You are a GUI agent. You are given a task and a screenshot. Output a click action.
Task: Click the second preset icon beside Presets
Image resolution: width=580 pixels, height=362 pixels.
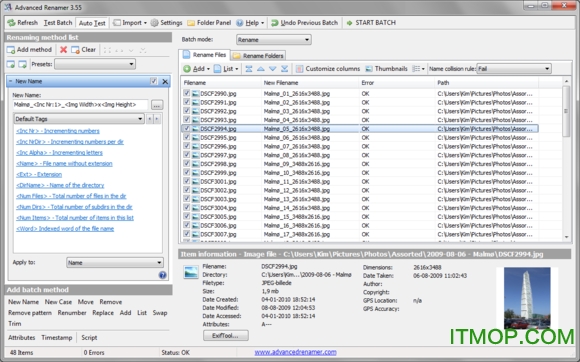23,64
